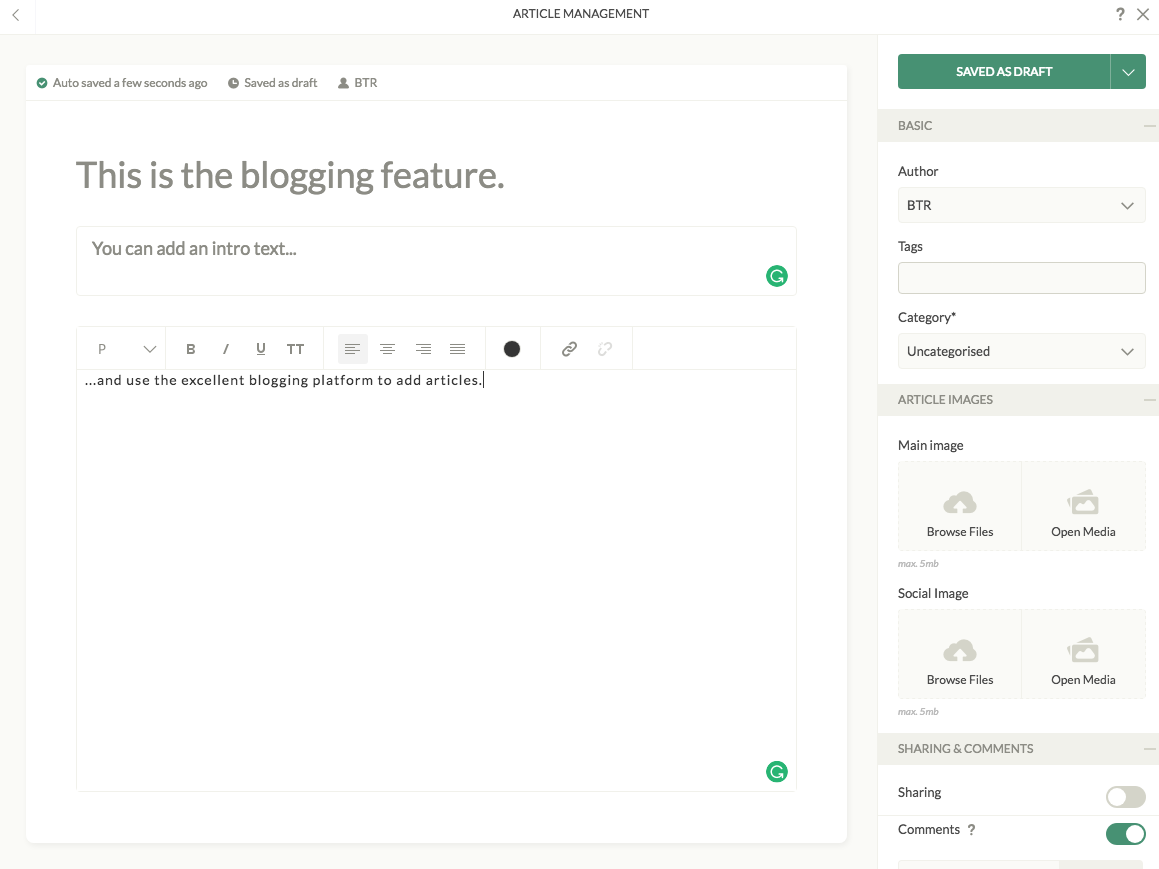
Task: Toggle bold formatting in editor toolbar
Action: tap(191, 349)
